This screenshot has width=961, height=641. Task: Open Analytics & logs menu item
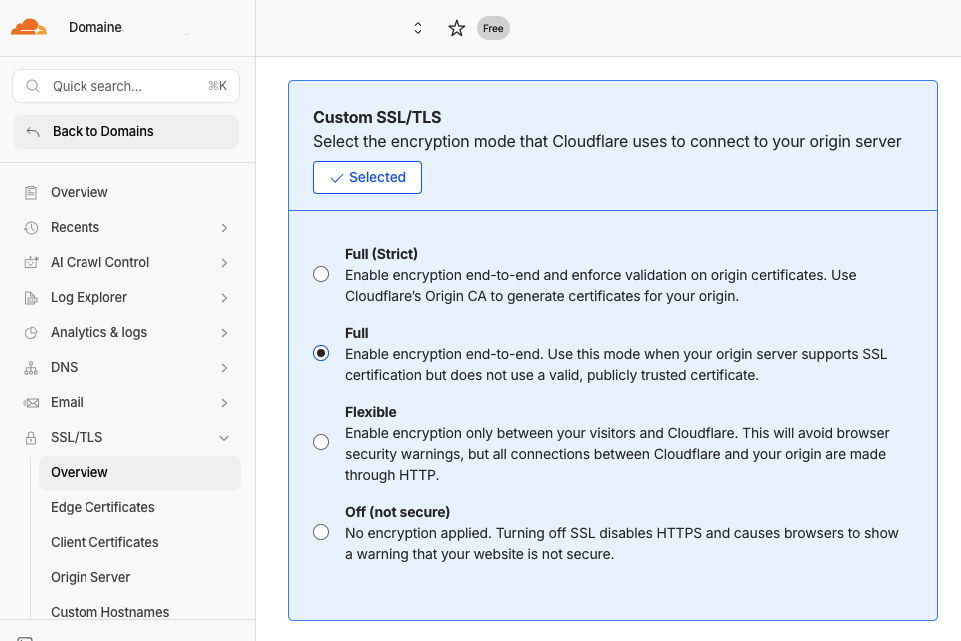click(99, 332)
